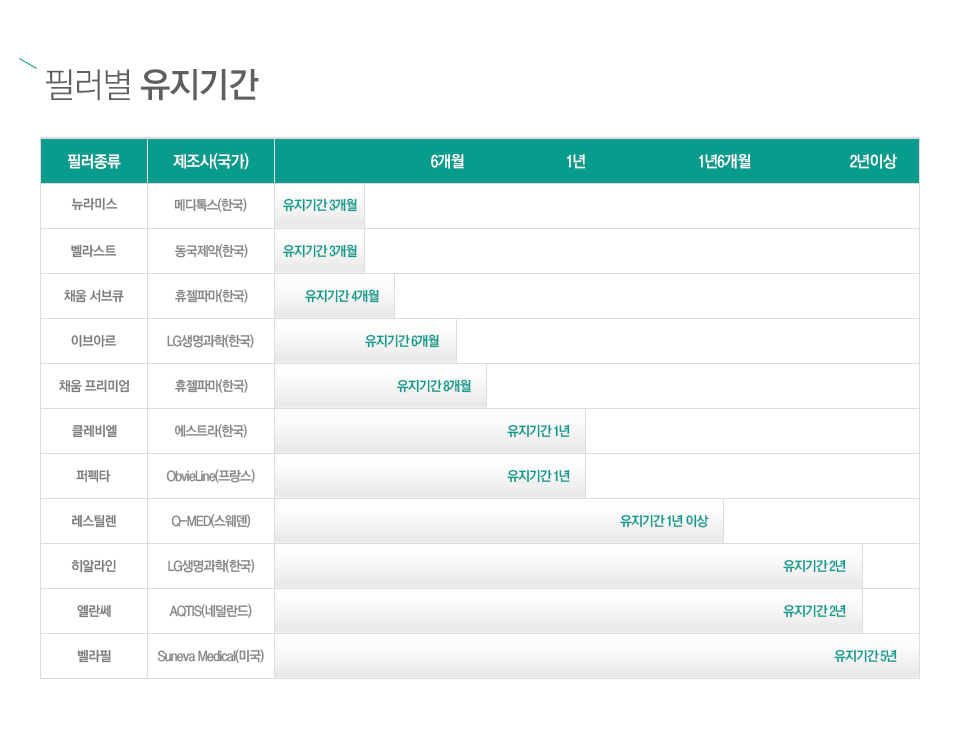Screen dimensions: 960x738
Task: Click '유지기간 2년' in the 히알라인 row
Action: (814, 566)
